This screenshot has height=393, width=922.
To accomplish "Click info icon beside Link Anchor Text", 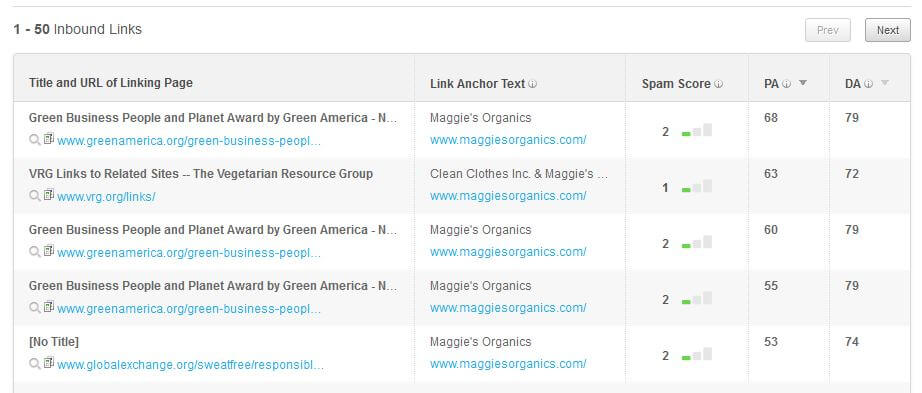I will tap(532, 84).
